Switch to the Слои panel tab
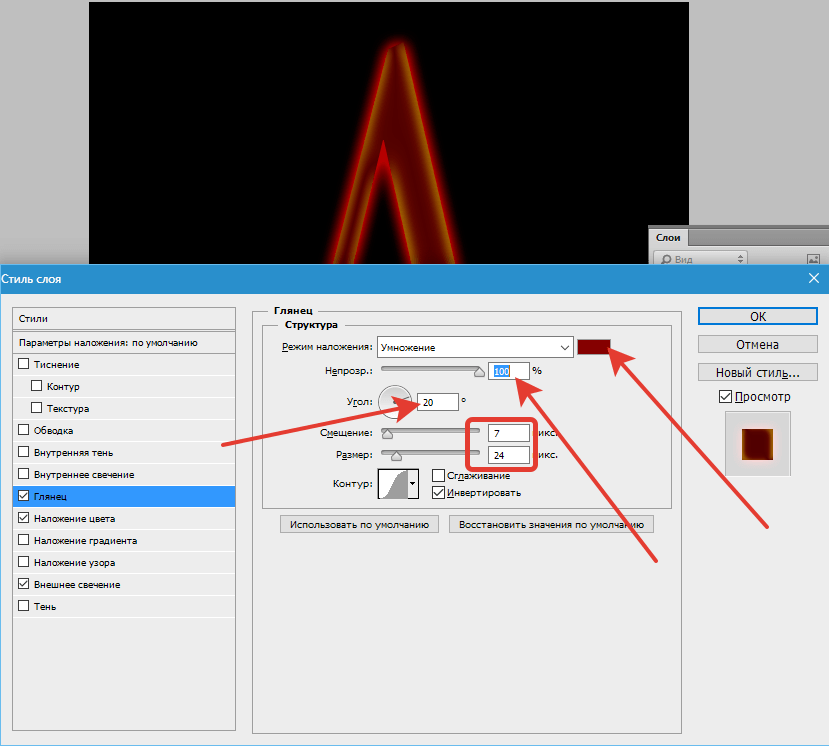 pos(668,237)
